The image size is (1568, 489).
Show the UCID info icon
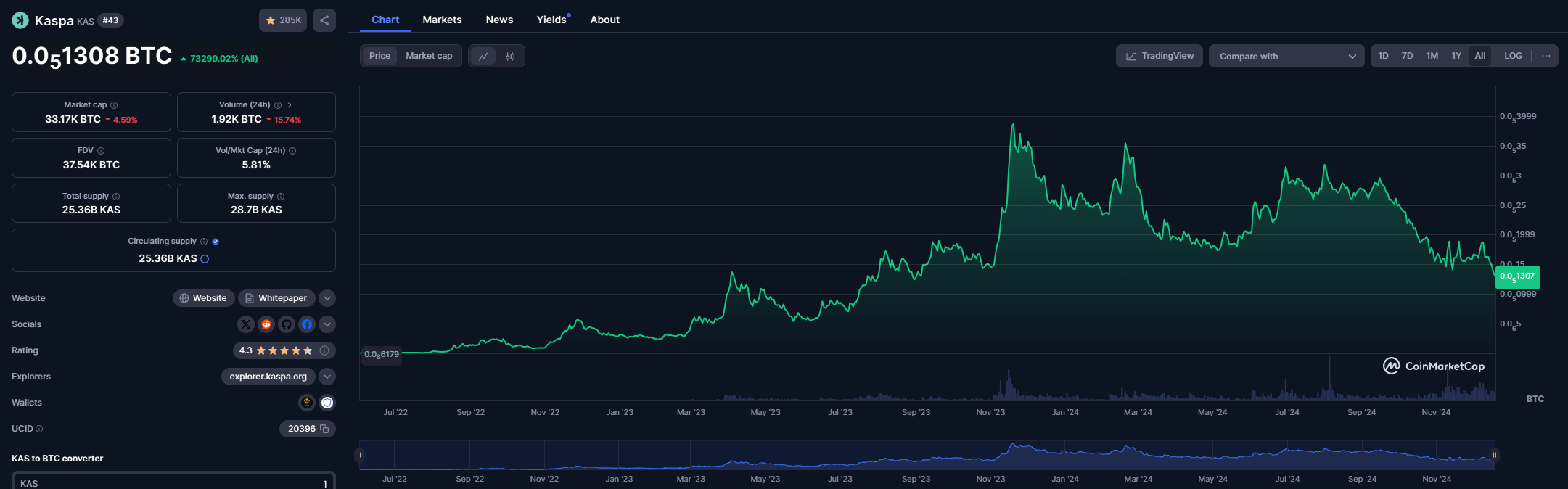click(39, 429)
